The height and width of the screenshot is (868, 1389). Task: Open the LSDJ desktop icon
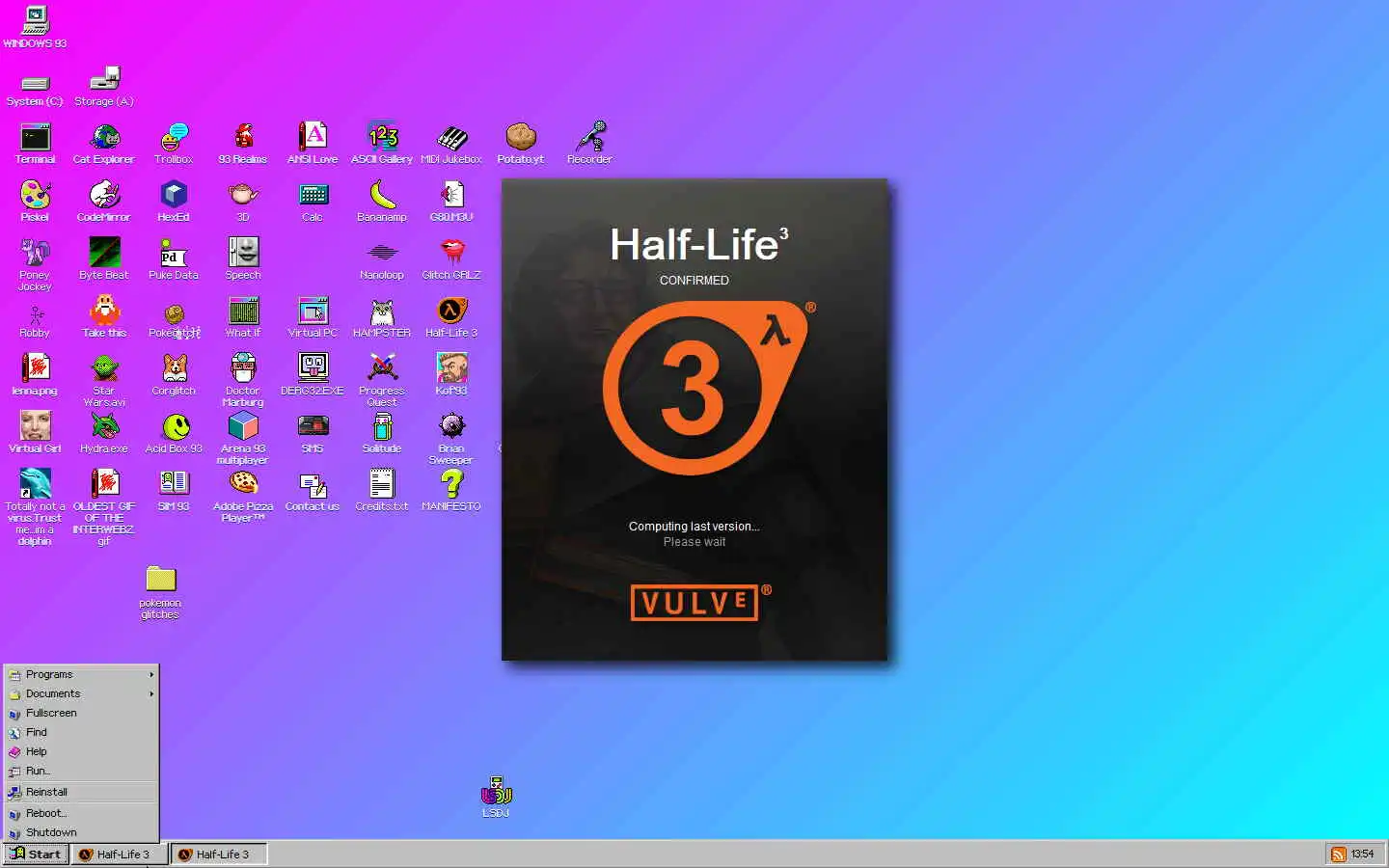pos(496,798)
